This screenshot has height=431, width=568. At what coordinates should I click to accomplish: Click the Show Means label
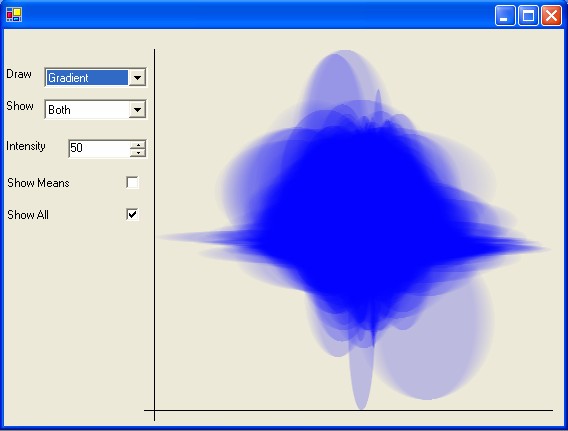(x=38, y=183)
